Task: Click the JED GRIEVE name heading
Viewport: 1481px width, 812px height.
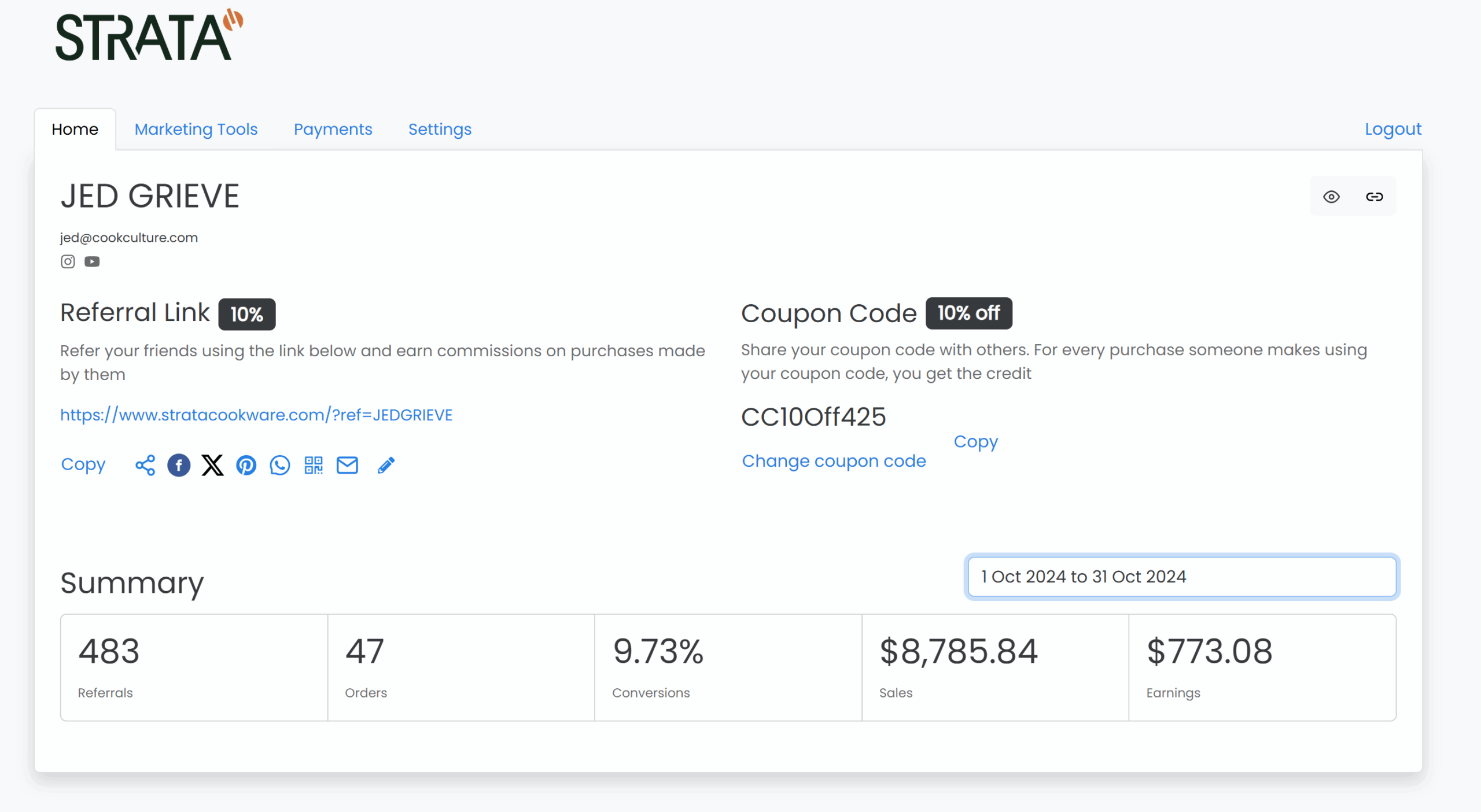Action: [x=150, y=196]
